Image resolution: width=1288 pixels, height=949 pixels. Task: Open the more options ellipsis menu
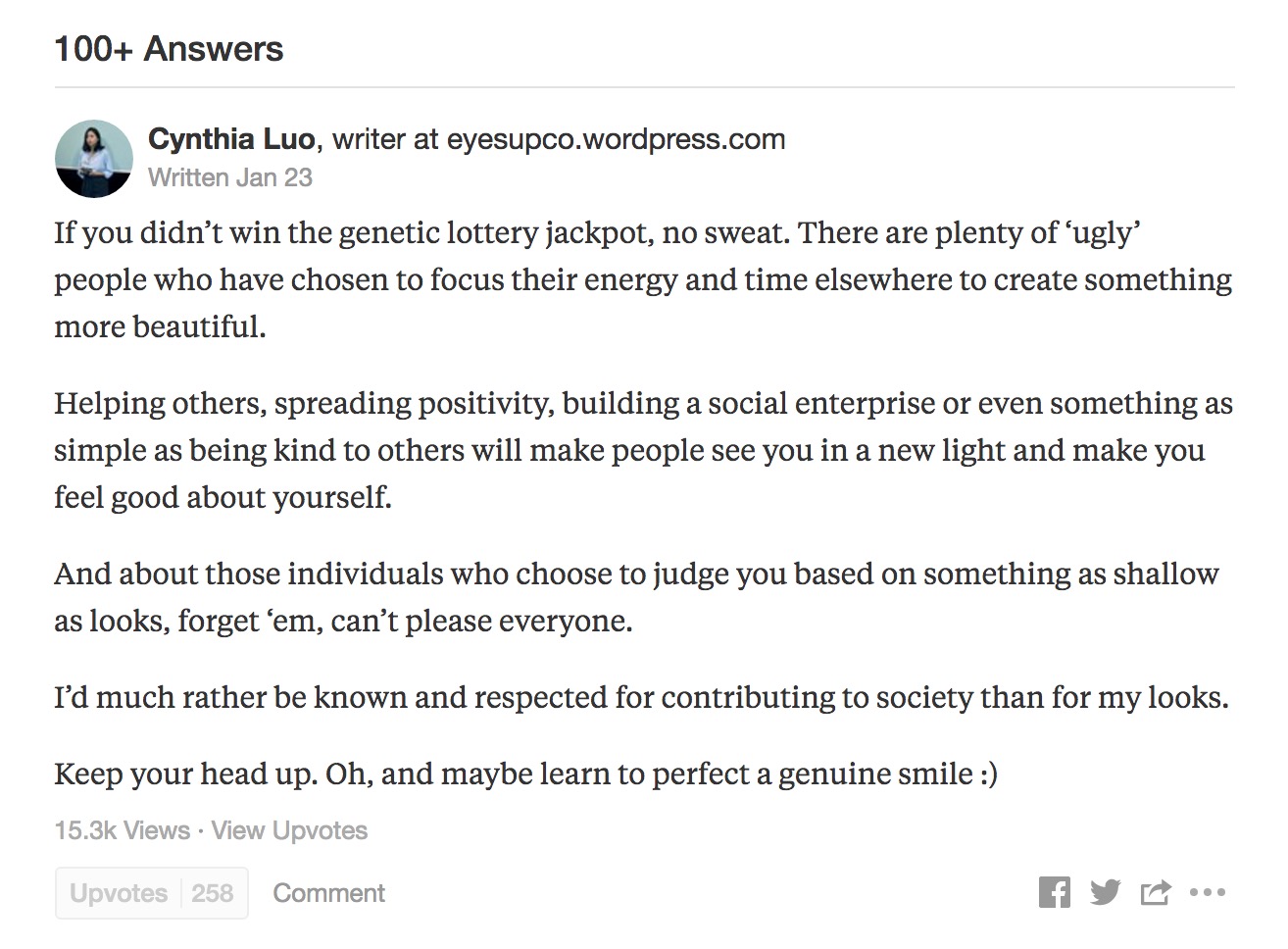coord(1207,893)
